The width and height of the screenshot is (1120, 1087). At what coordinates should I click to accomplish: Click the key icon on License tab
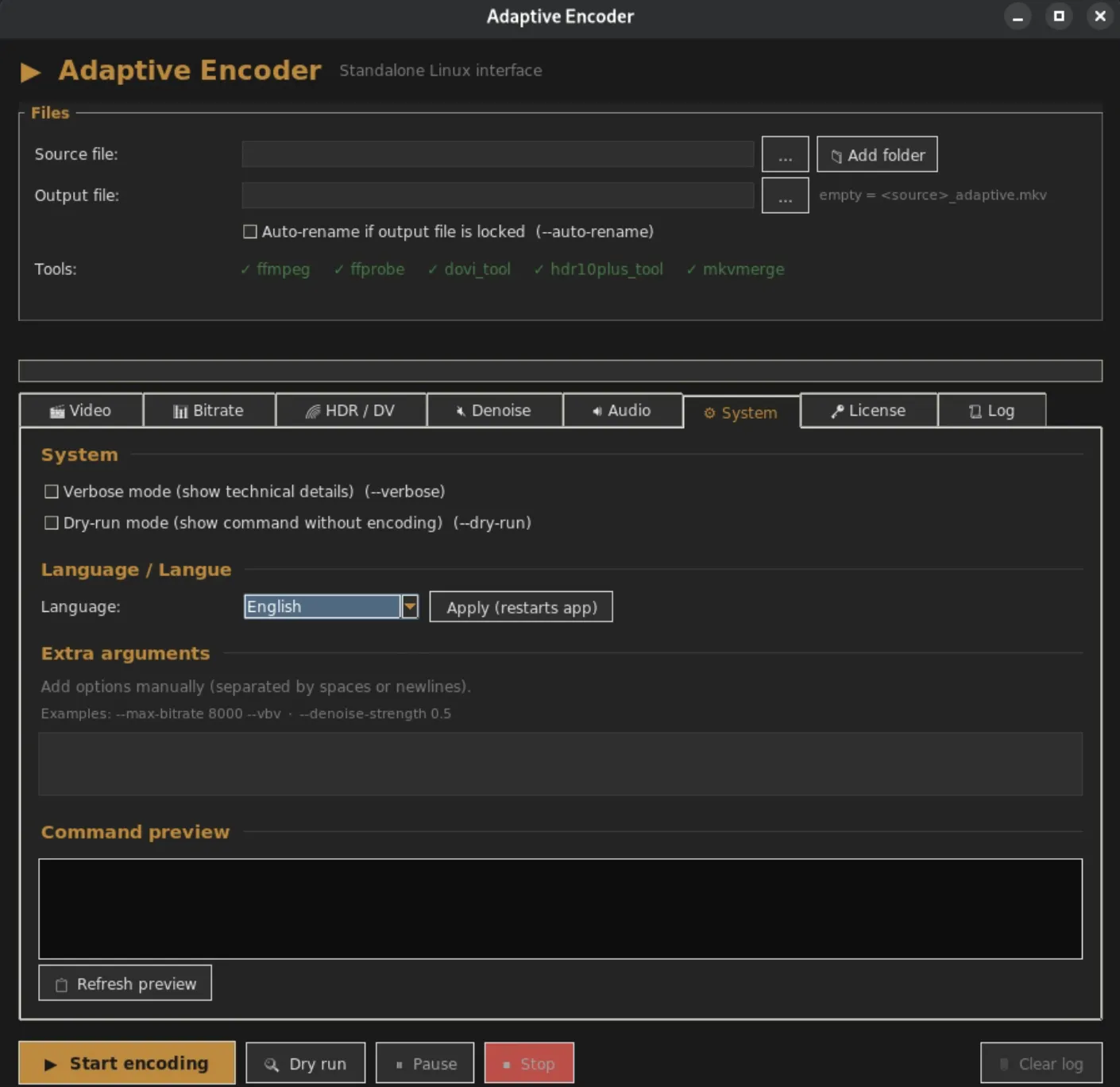[x=837, y=411]
